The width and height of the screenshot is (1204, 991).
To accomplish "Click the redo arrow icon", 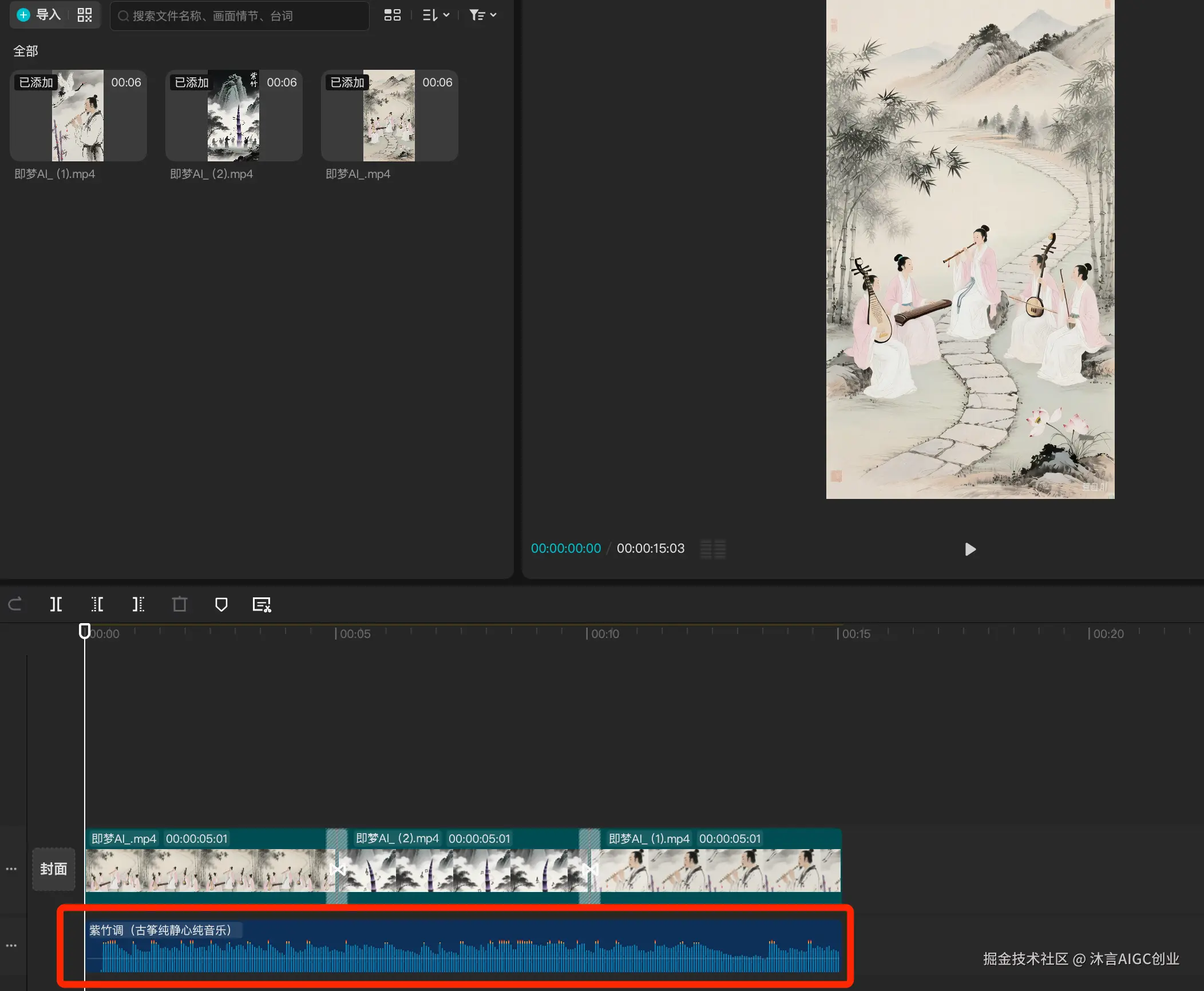I will (15, 604).
